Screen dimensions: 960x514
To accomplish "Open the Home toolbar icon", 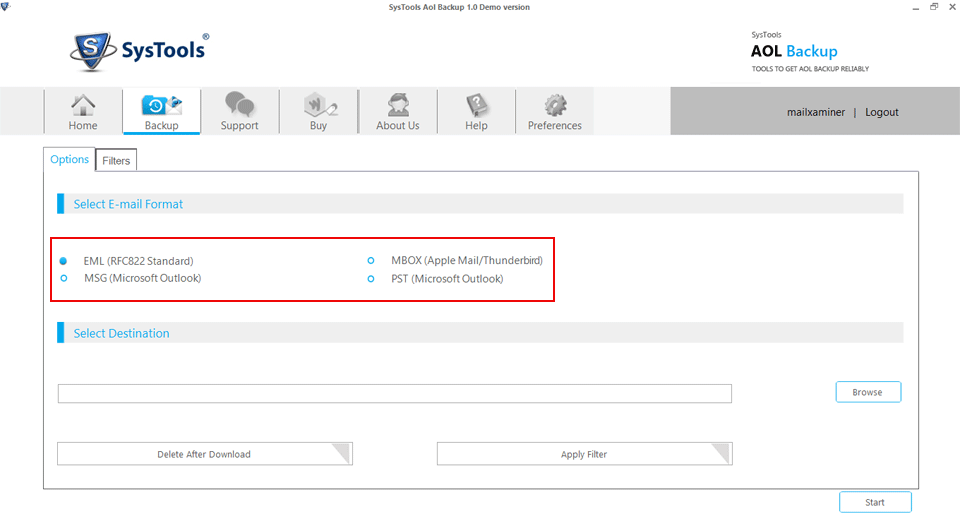I will [x=83, y=112].
